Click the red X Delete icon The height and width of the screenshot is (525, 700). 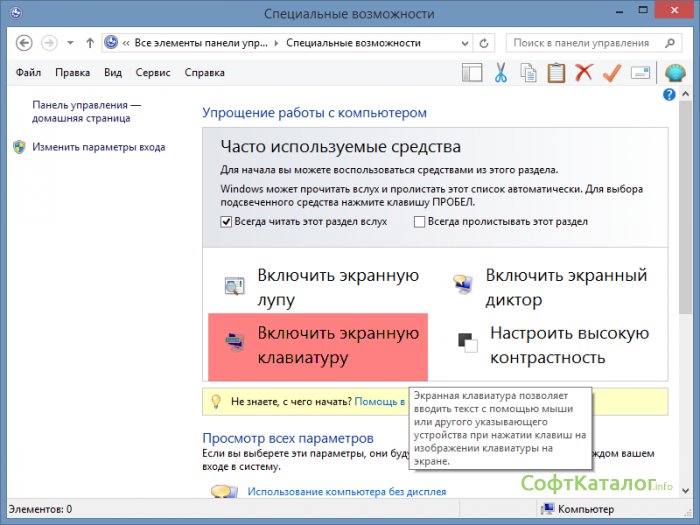[x=584, y=73]
